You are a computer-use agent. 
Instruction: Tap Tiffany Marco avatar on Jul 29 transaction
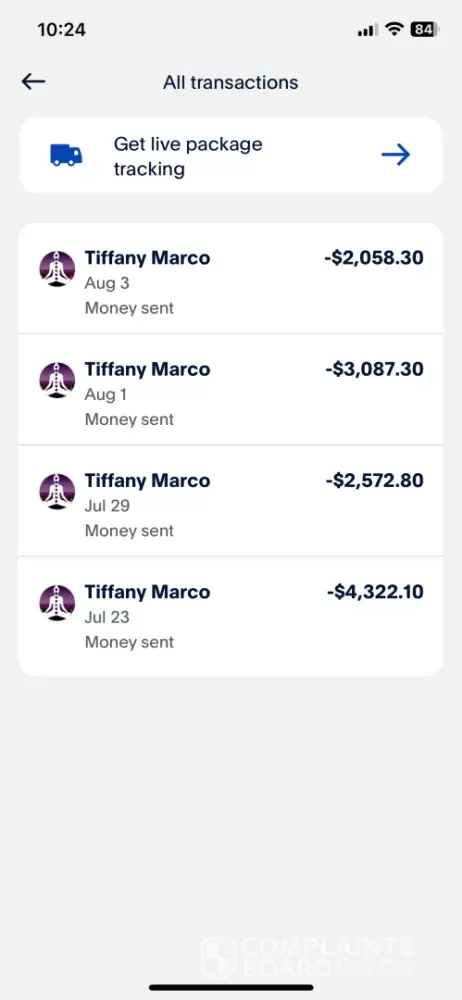click(x=57, y=492)
